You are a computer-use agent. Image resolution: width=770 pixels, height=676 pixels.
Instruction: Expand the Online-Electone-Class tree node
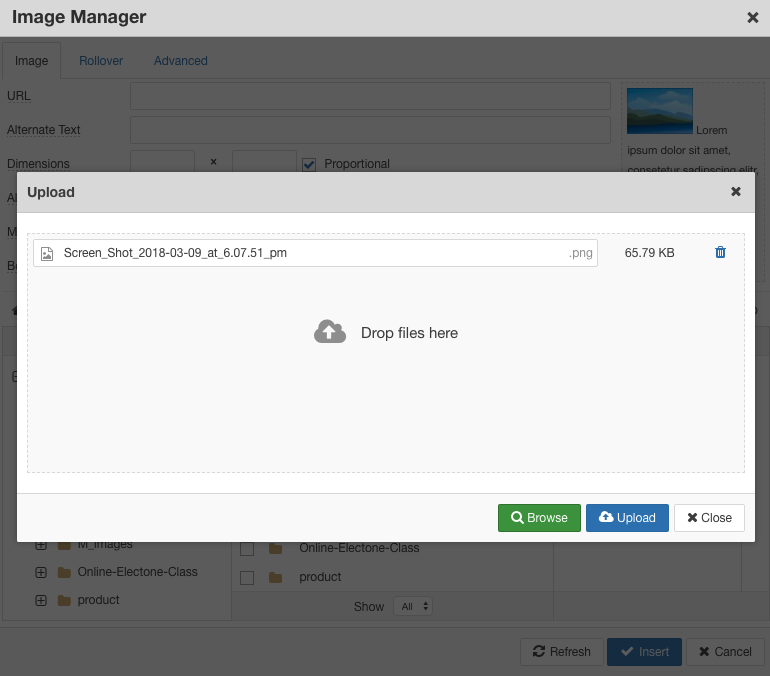[x=41, y=572]
